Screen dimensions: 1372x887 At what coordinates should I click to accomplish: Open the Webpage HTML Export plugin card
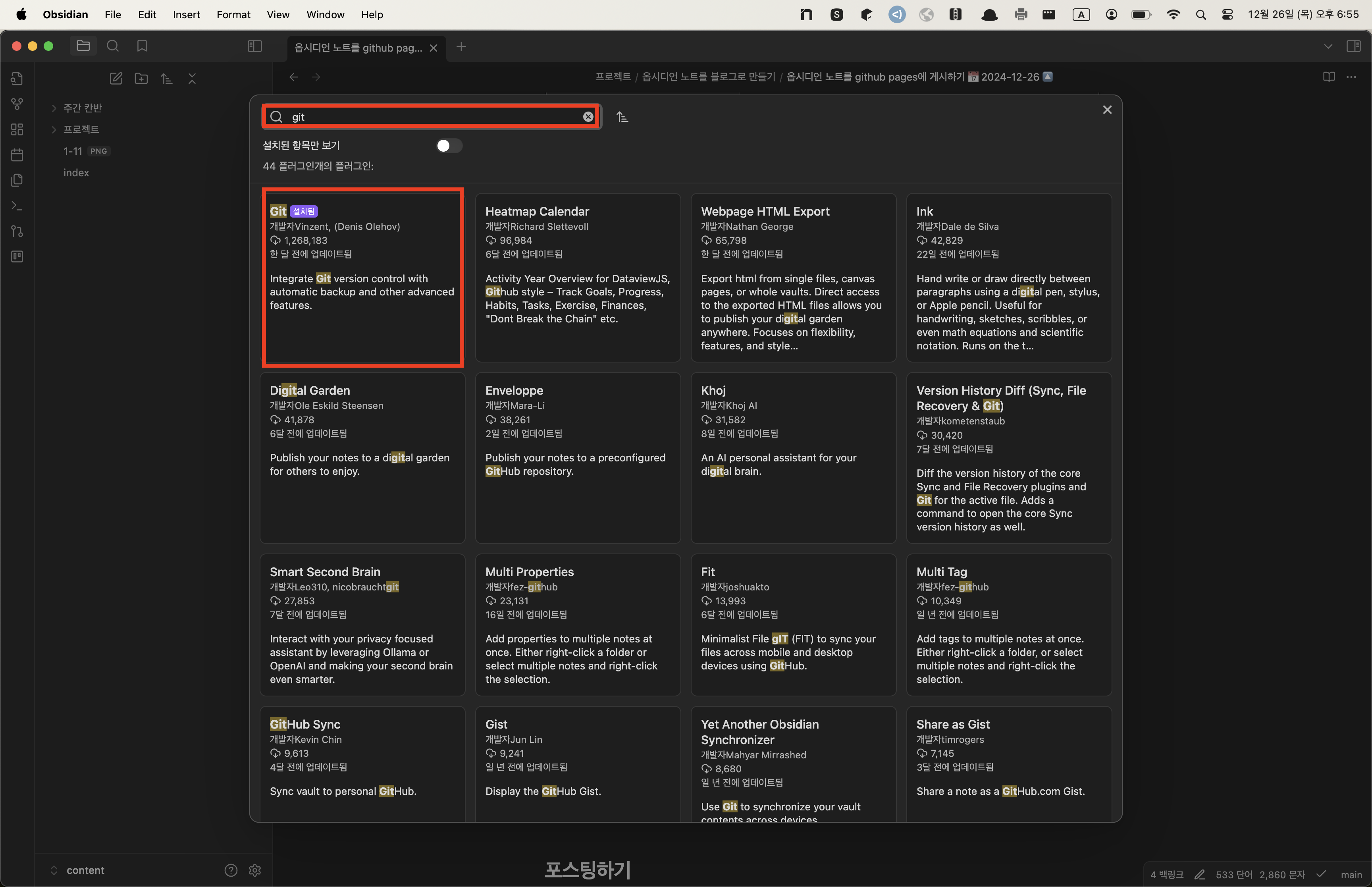[x=793, y=278]
